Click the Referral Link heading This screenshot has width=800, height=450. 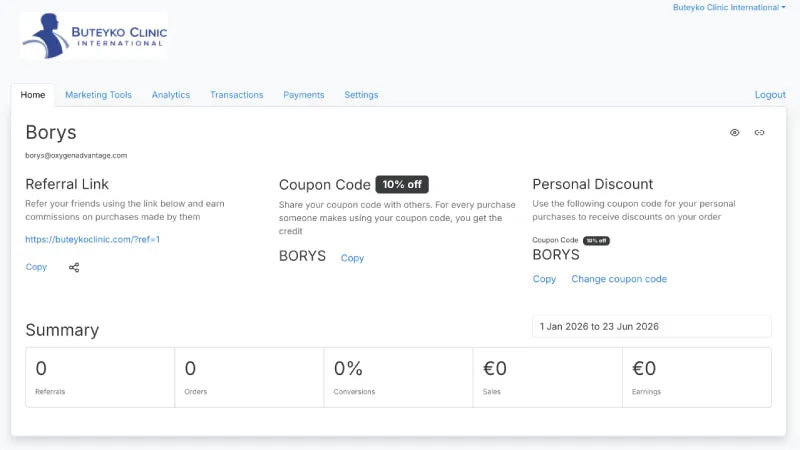[67, 184]
